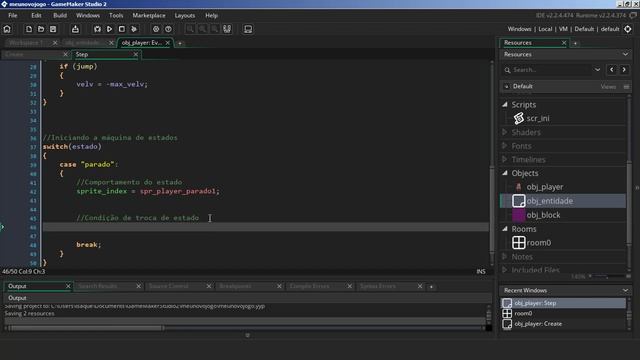Open the Recent Windows dropdown chevron
Image resolution: width=640 pixels, height=360 pixels.
[x=625, y=290]
